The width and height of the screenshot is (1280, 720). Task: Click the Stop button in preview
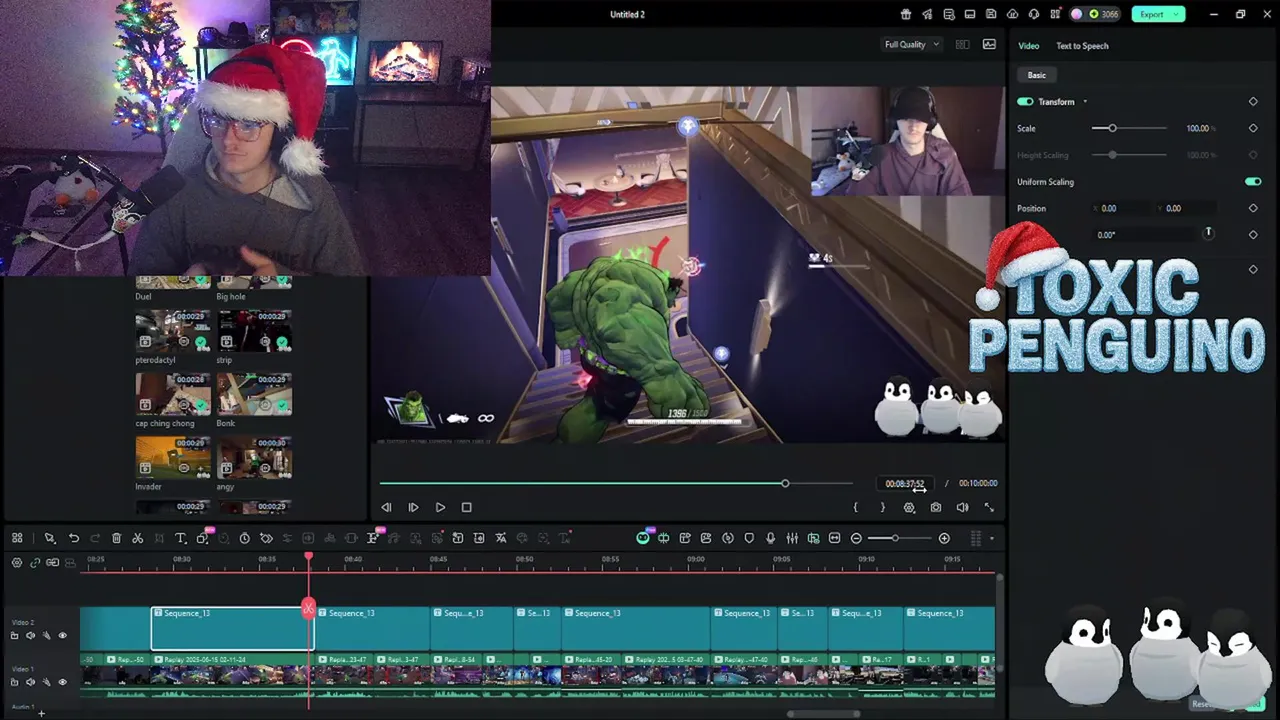point(466,507)
